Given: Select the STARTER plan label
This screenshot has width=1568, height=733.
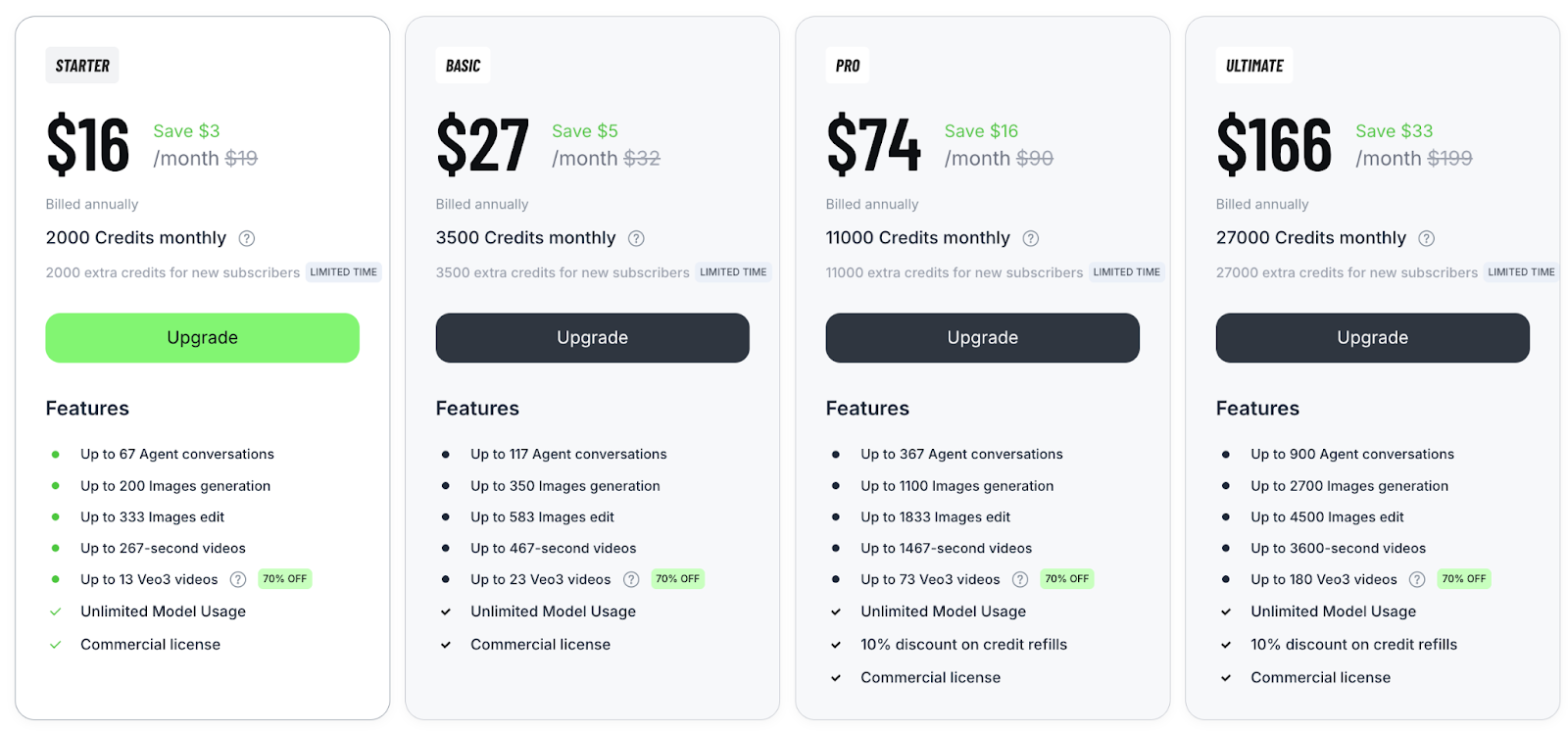Looking at the screenshot, I should coord(82,66).
